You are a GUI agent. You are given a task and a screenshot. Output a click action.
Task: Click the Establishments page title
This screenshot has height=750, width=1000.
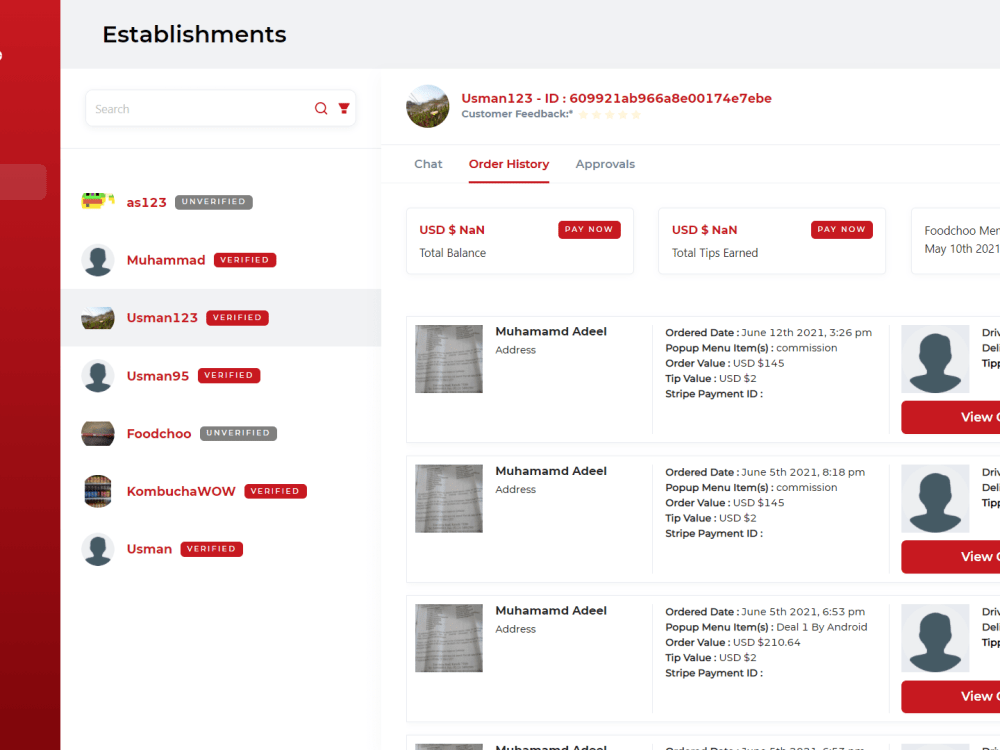[x=194, y=34]
